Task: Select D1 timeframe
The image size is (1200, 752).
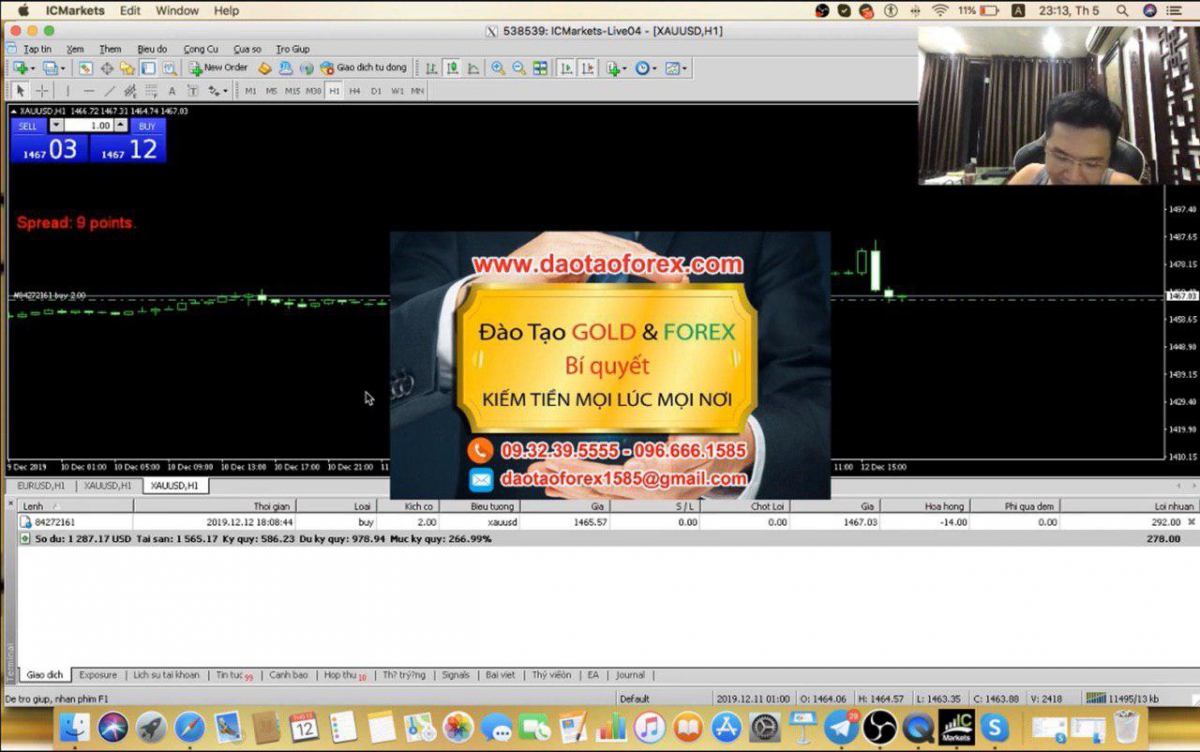Action: tap(376, 91)
